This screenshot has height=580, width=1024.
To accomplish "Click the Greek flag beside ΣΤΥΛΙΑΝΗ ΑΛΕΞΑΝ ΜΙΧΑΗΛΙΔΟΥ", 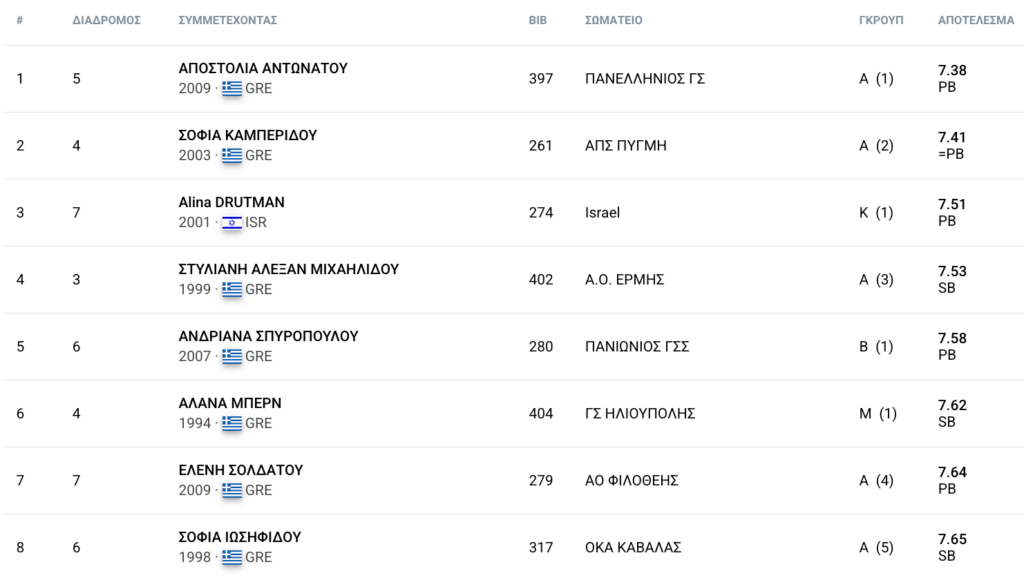I will pos(232,289).
